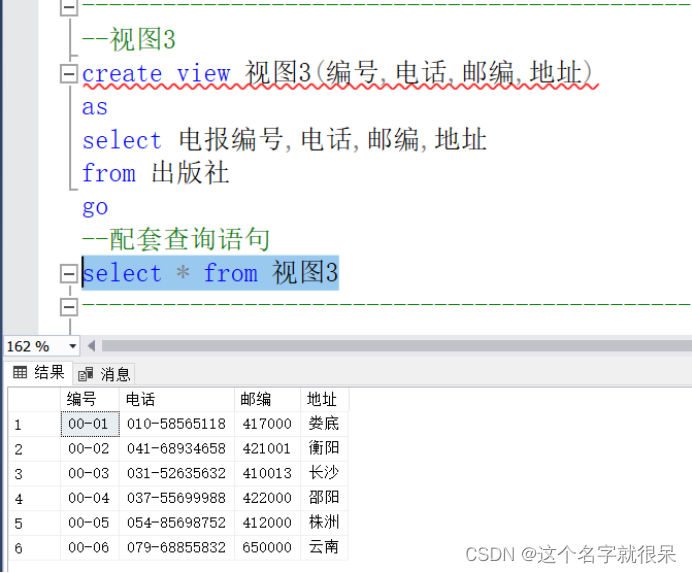Select phone cell 037-55699988
The image size is (692, 573).
(x=177, y=498)
